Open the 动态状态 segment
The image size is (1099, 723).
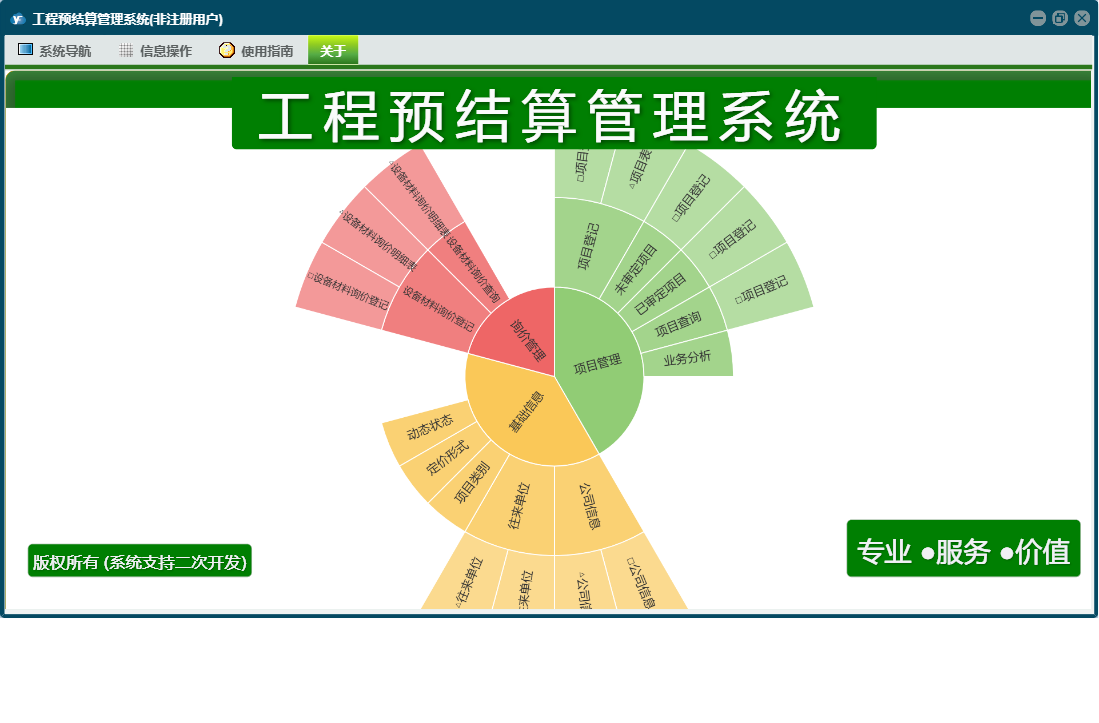pyautogui.click(x=429, y=427)
